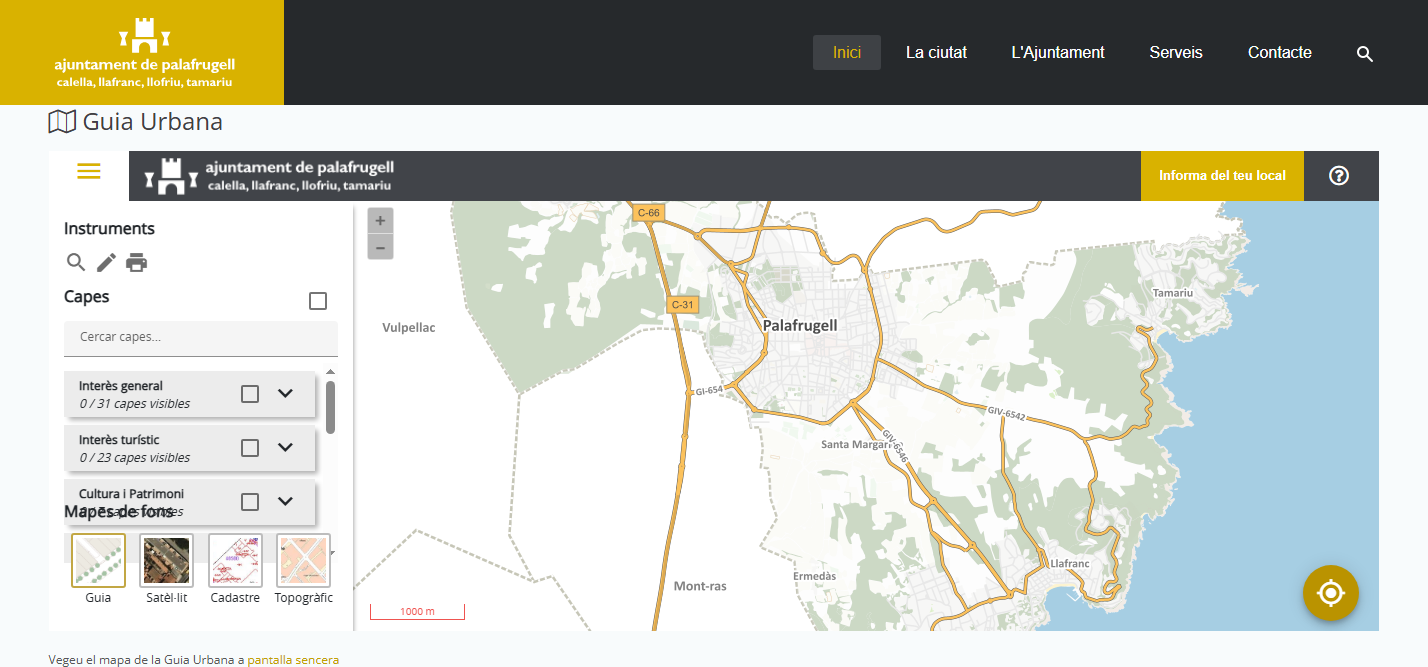
Task: Open the website search icon in header
Action: [x=1364, y=54]
